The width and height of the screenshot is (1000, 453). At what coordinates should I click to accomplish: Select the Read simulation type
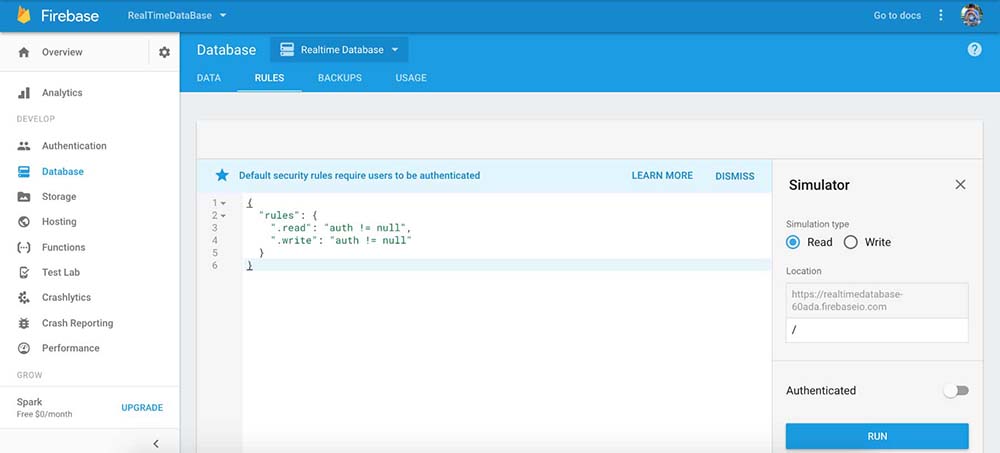tap(794, 242)
